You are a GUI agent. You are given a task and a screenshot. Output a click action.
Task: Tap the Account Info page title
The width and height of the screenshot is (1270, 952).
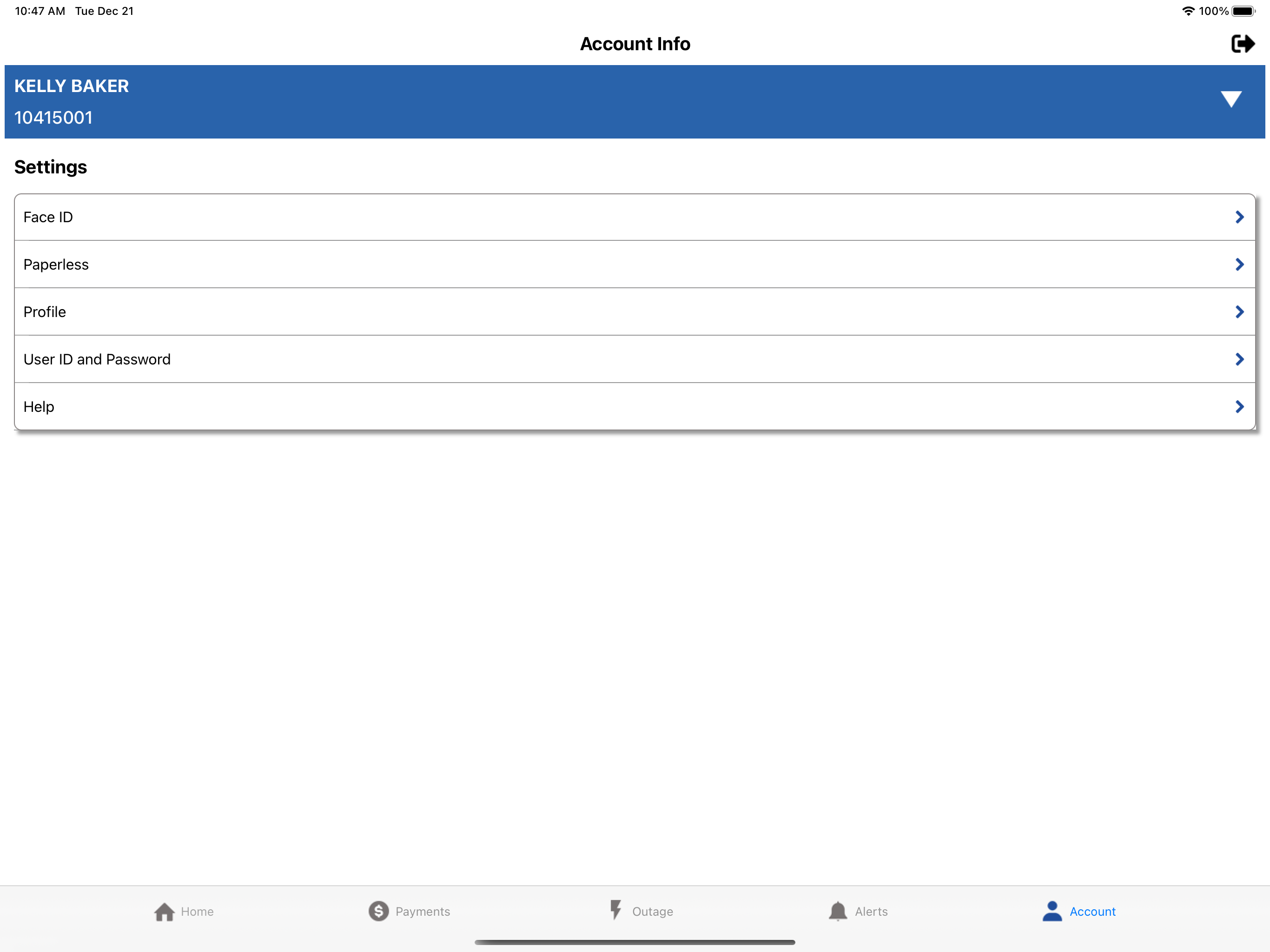coord(635,44)
